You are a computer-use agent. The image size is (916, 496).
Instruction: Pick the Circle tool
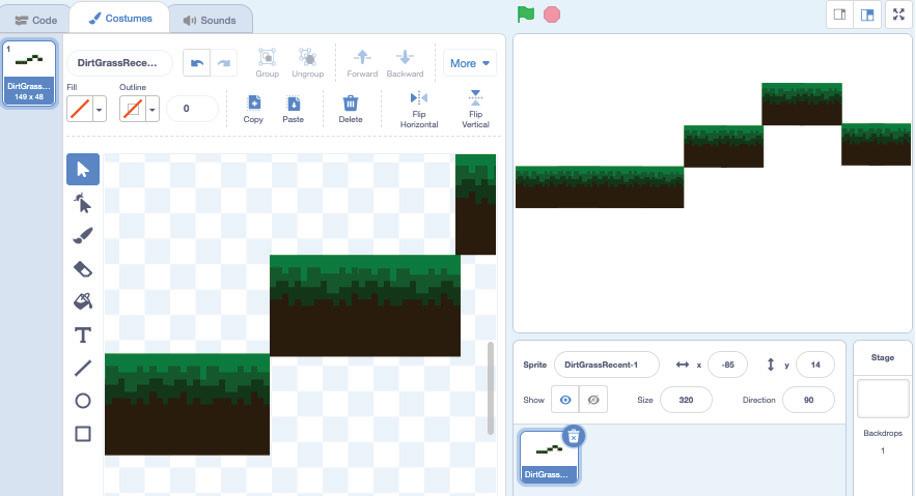coord(83,401)
